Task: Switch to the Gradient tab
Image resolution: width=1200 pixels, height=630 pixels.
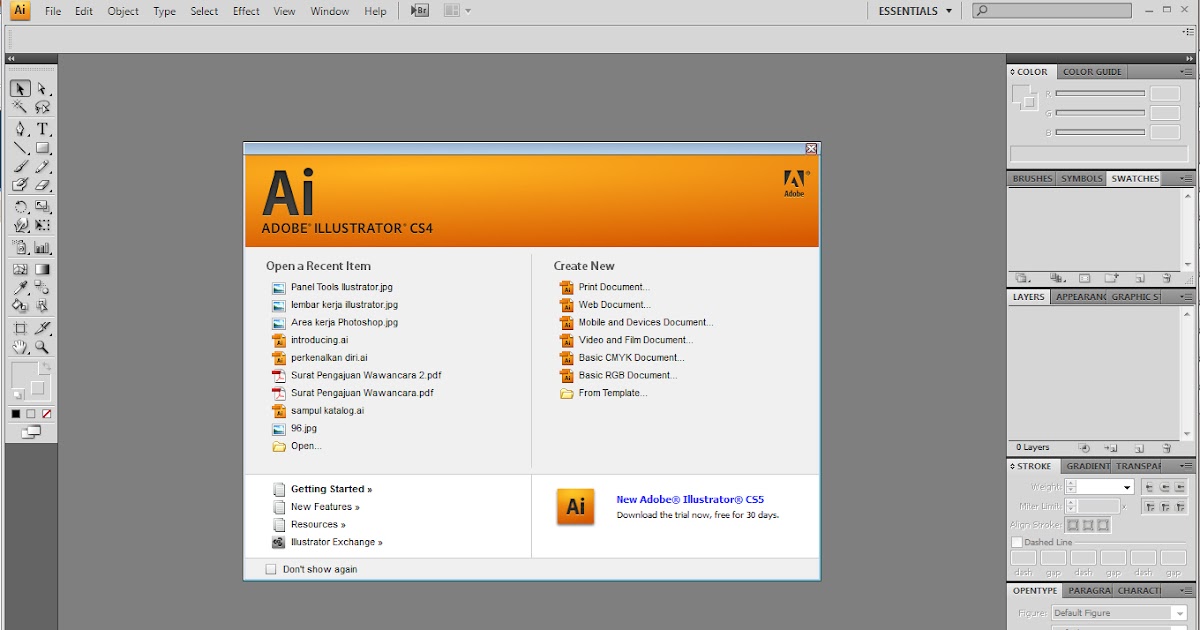Action: point(1087,466)
